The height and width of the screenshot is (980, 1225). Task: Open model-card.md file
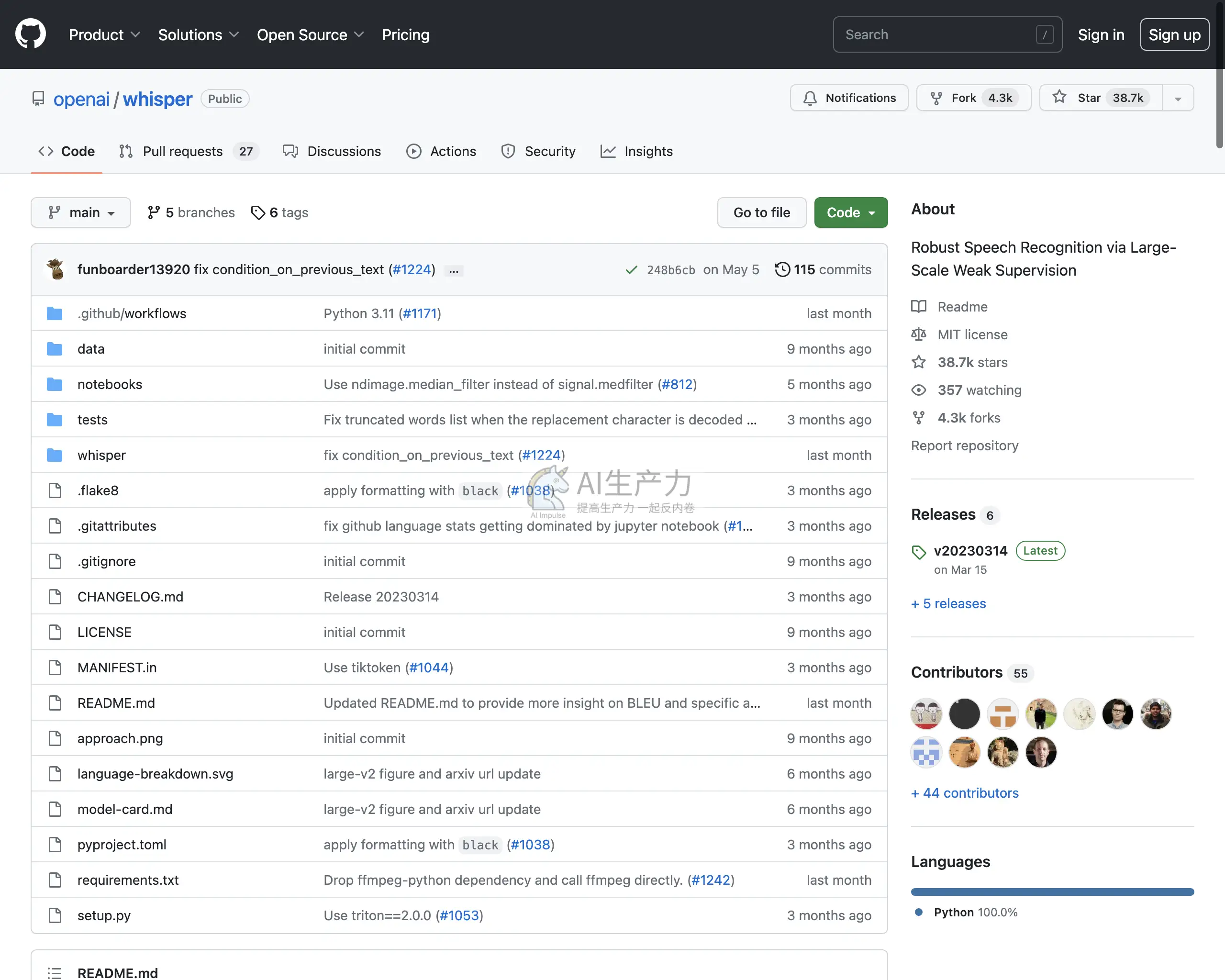click(125, 809)
